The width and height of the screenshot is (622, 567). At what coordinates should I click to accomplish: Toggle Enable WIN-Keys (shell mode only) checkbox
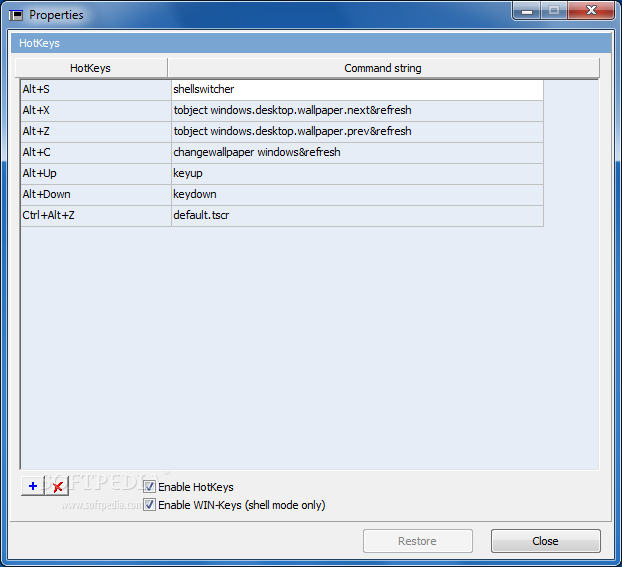pyautogui.click(x=149, y=505)
